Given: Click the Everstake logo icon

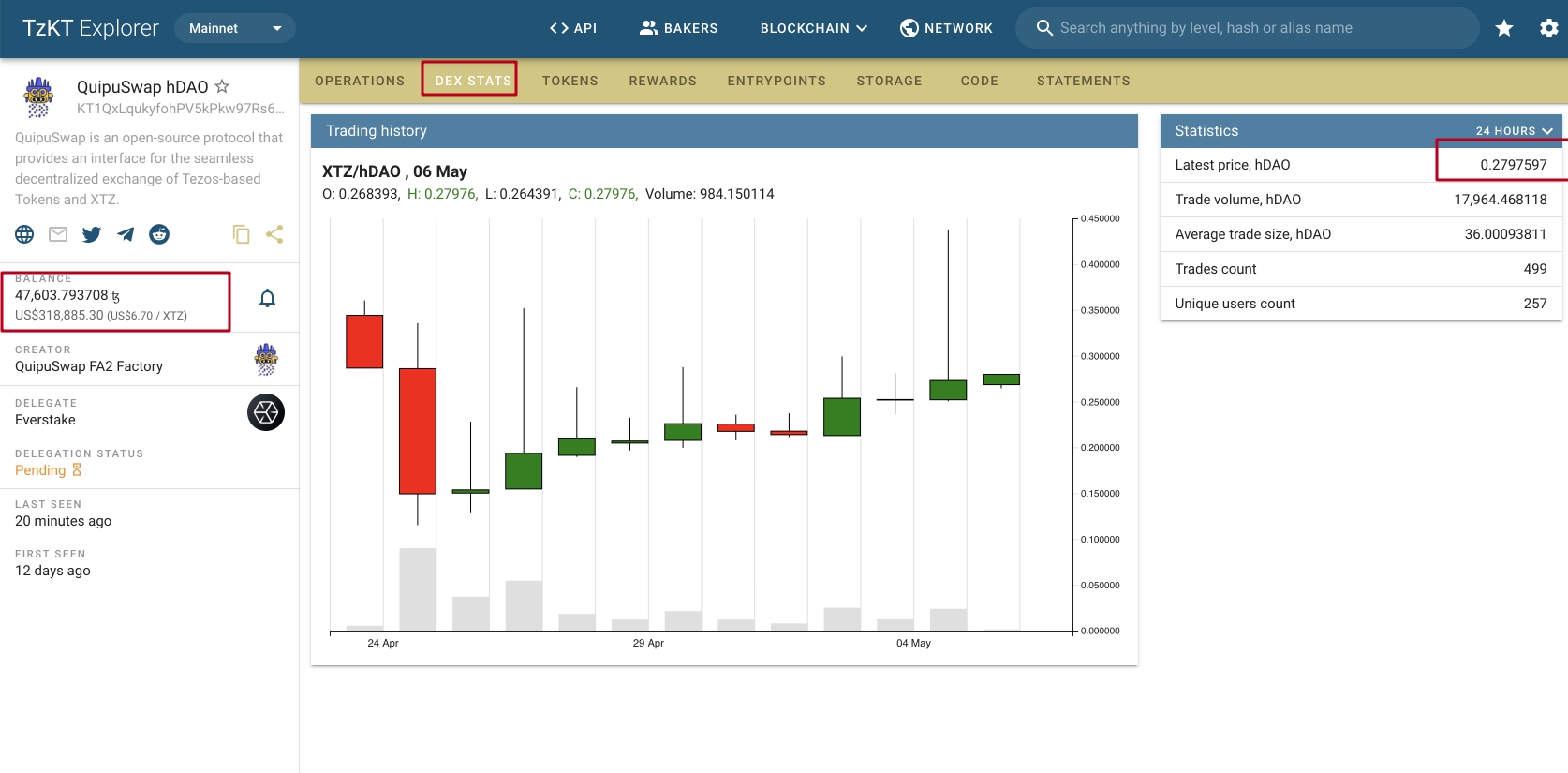Looking at the screenshot, I should coord(266,412).
